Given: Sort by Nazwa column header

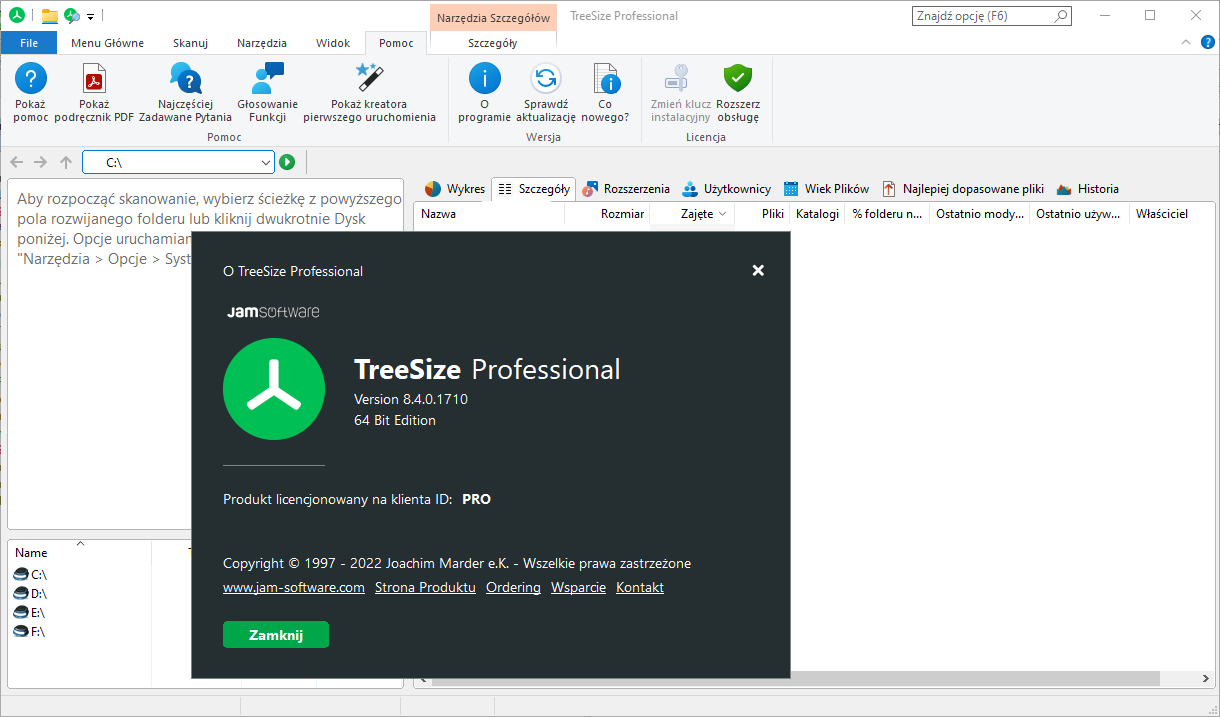Looking at the screenshot, I should pos(489,214).
